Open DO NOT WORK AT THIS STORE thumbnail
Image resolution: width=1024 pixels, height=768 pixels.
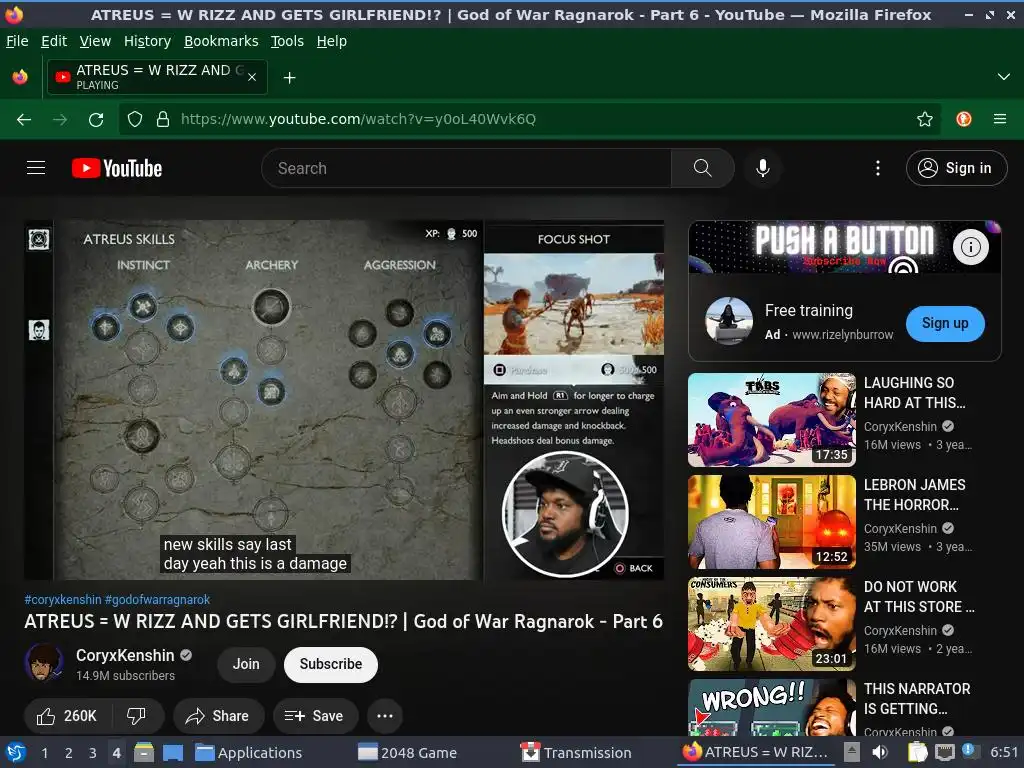point(772,624)
